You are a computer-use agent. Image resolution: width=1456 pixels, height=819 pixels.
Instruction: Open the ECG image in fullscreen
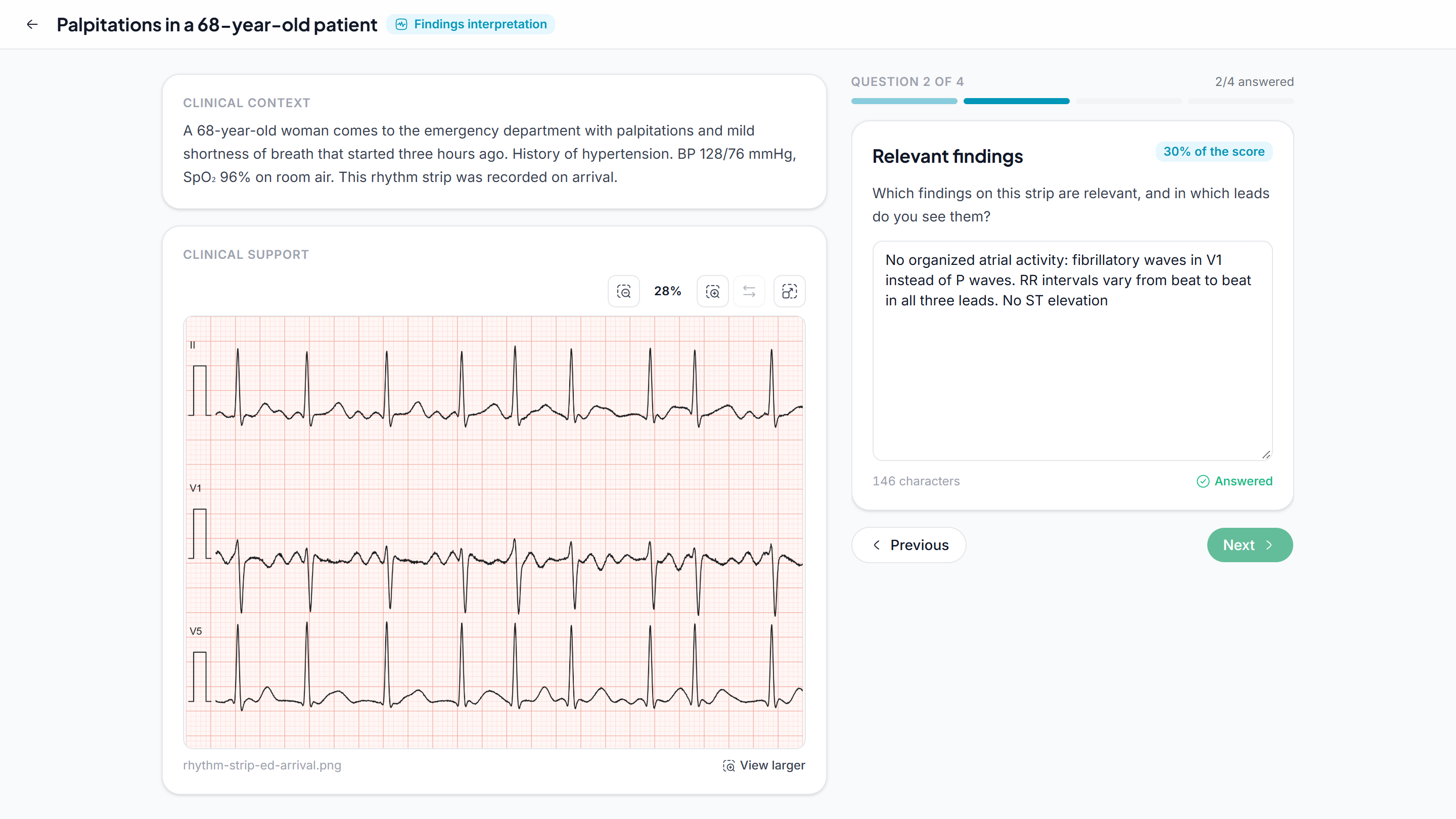789,291
